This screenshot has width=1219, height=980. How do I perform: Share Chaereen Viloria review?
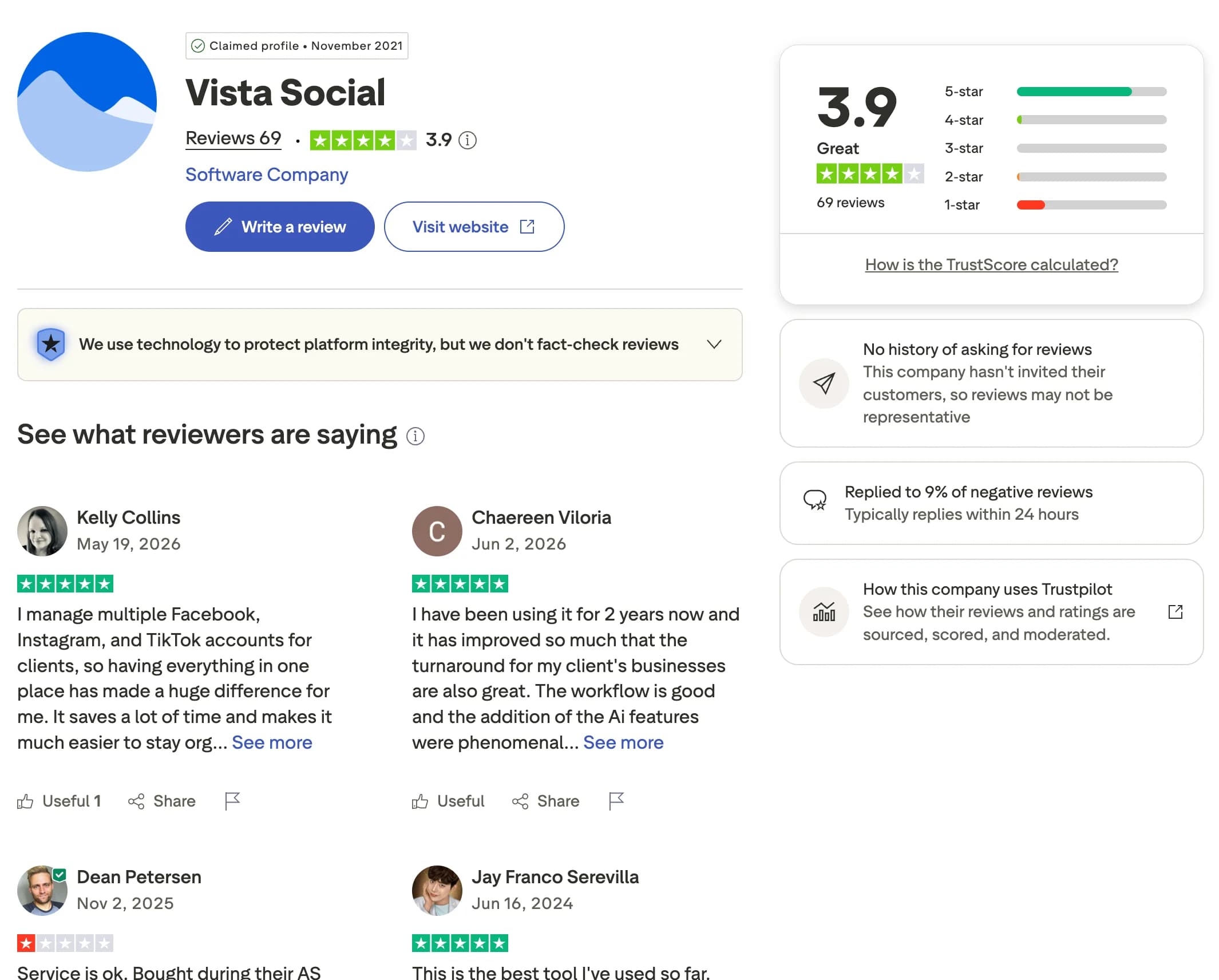click(545, 801)
